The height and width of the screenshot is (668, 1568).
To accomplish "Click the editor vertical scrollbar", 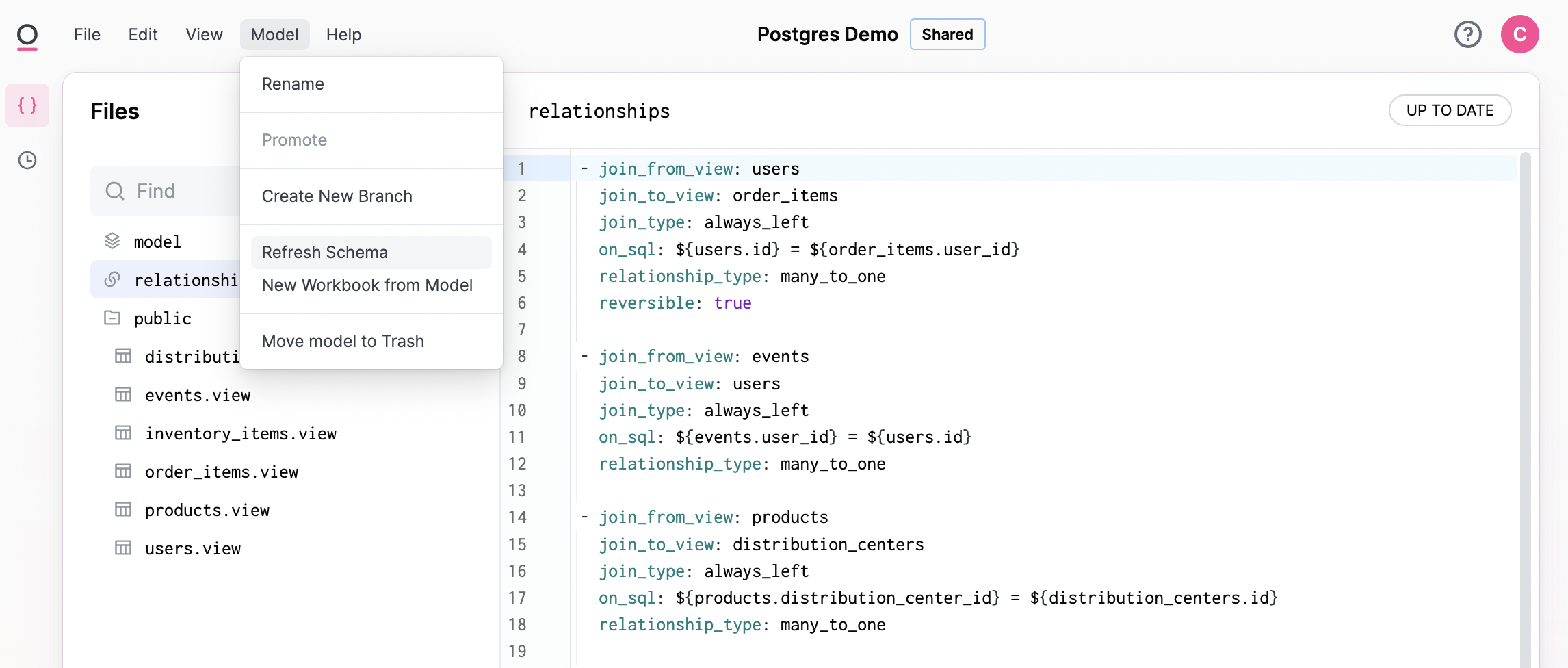I will tap(1525, 411).
